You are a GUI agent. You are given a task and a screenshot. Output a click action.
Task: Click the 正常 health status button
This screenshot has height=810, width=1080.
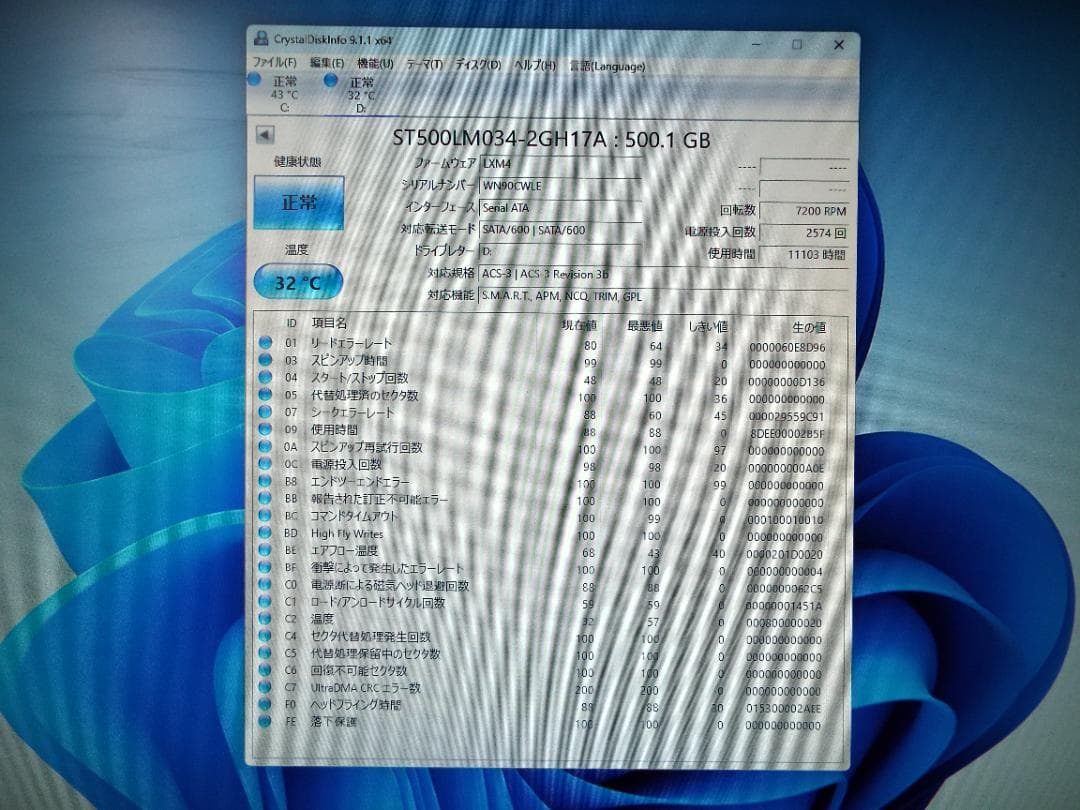click(298, 202)
